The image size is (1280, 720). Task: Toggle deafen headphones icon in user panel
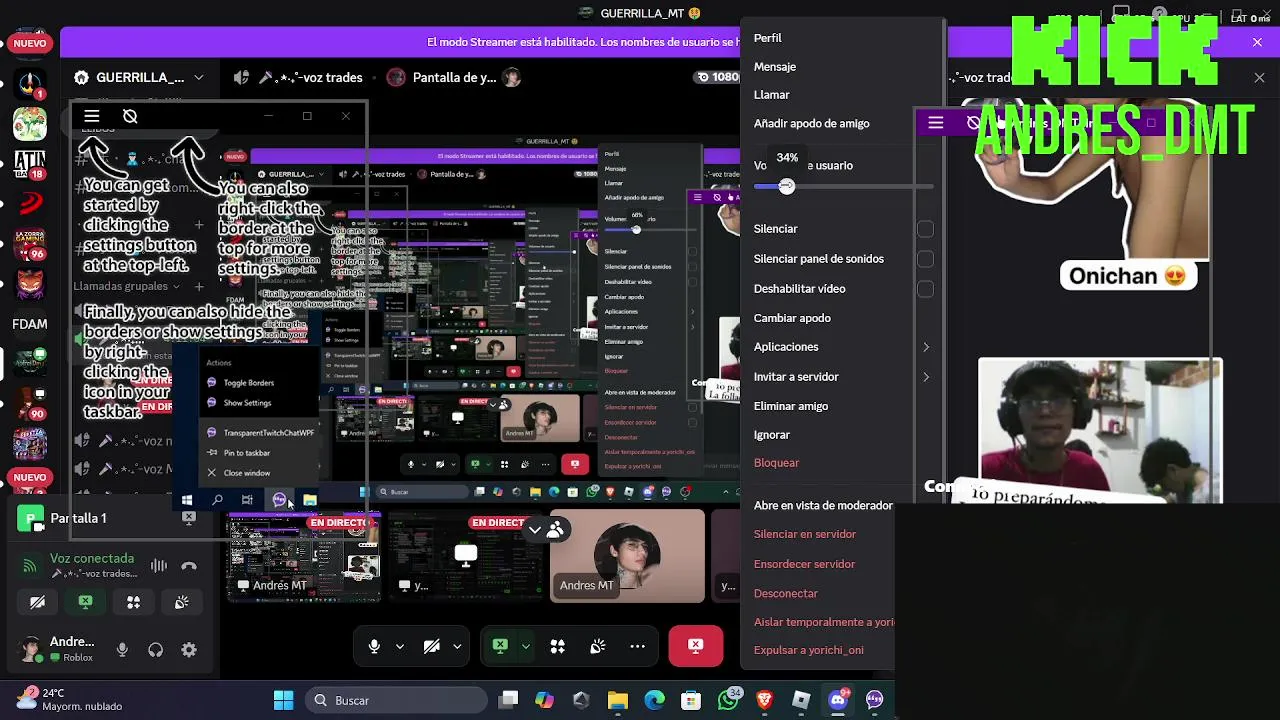pos(155,650)
